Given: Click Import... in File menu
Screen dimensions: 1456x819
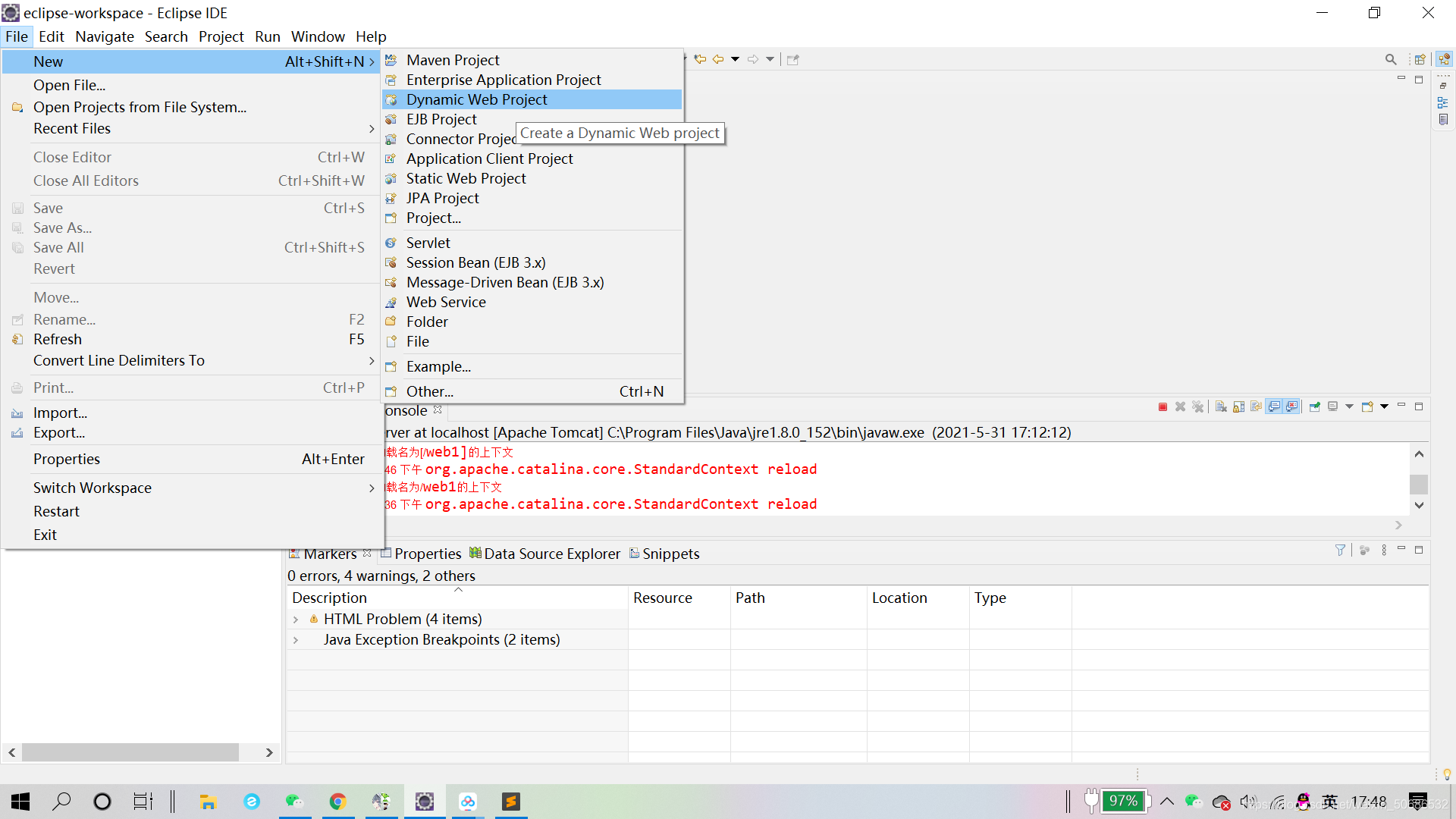Looking at the screenshot, I should (192, 413).
